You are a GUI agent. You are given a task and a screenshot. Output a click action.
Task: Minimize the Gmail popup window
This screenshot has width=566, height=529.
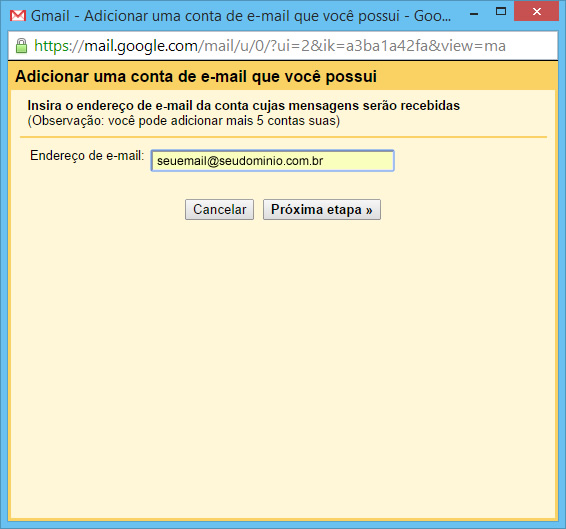click(474, 14)
